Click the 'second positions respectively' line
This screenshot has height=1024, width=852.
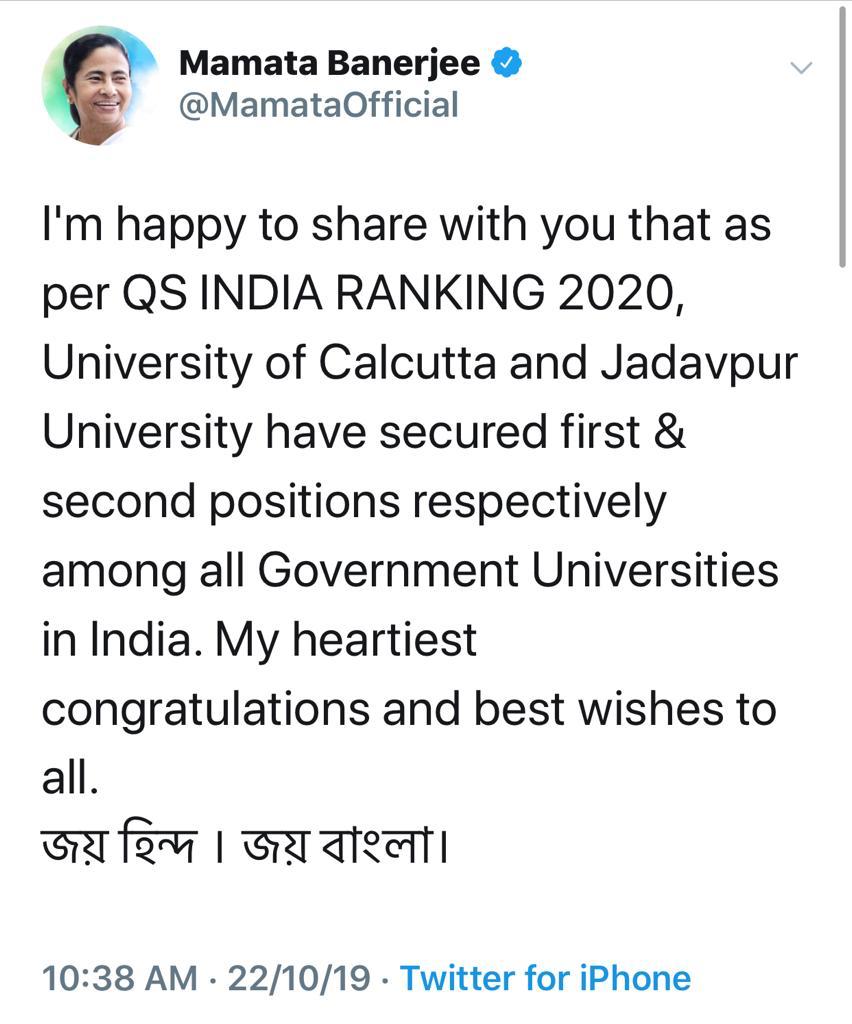354,502
